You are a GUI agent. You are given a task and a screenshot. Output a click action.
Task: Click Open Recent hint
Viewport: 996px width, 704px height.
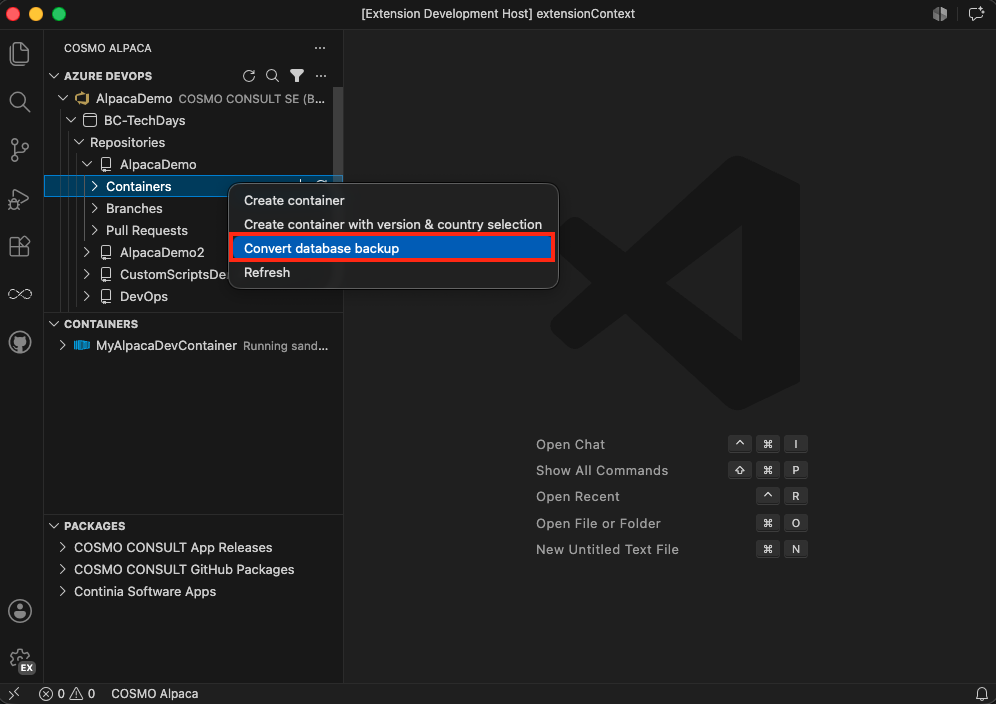(577, 496)
